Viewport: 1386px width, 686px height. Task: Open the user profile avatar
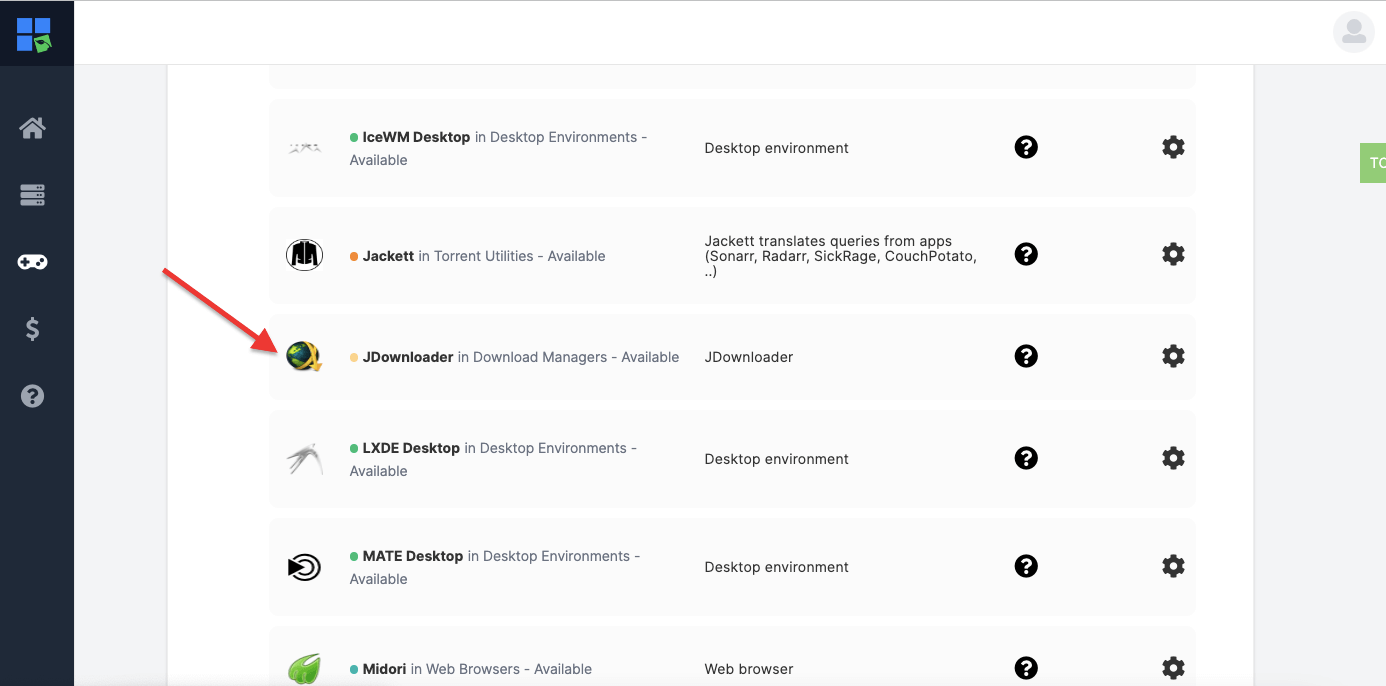pyautogui.click(x=1353, y=32)
